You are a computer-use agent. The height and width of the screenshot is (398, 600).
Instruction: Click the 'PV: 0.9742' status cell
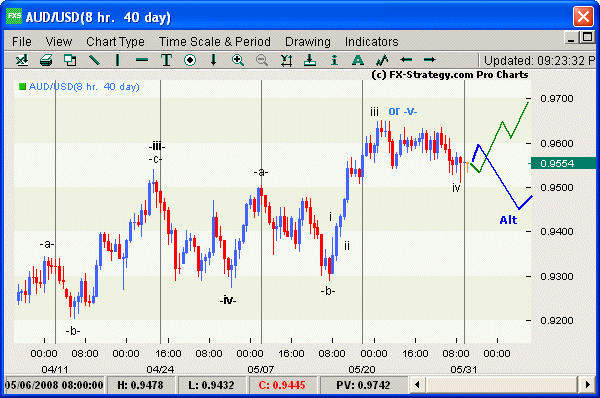pyautogui.click(x=363, y=385)
